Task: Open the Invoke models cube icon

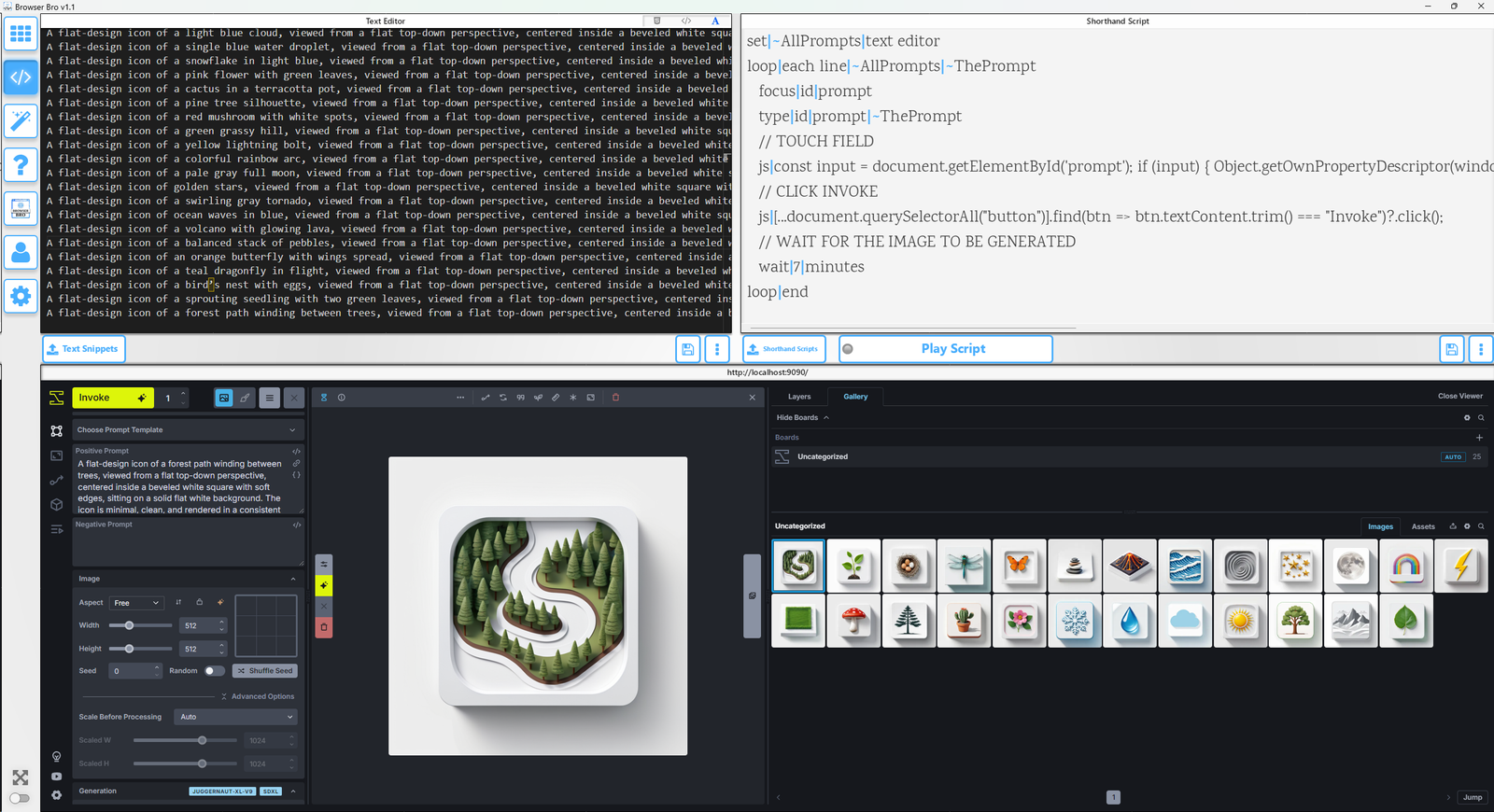Action: [57, 505]
